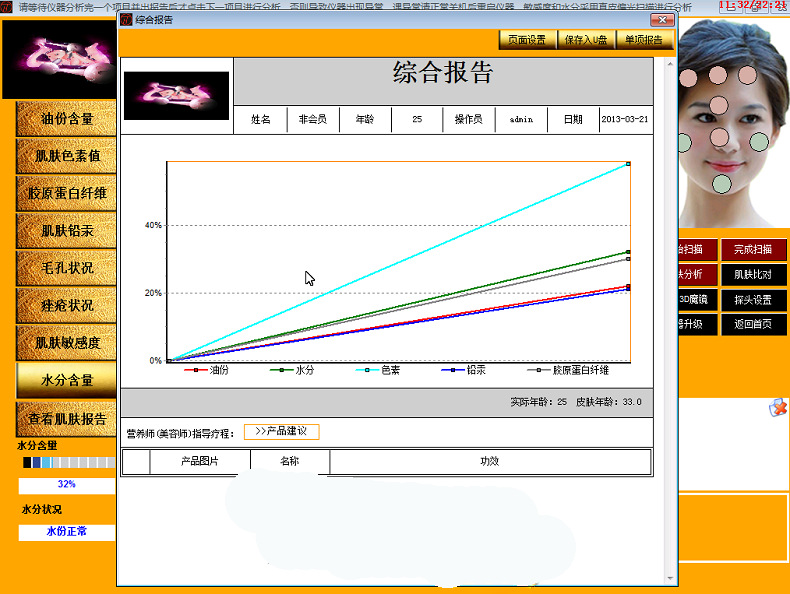Select the green right cheek scan point
This screenshot has height=594, width=790.
tap(758, 142)
